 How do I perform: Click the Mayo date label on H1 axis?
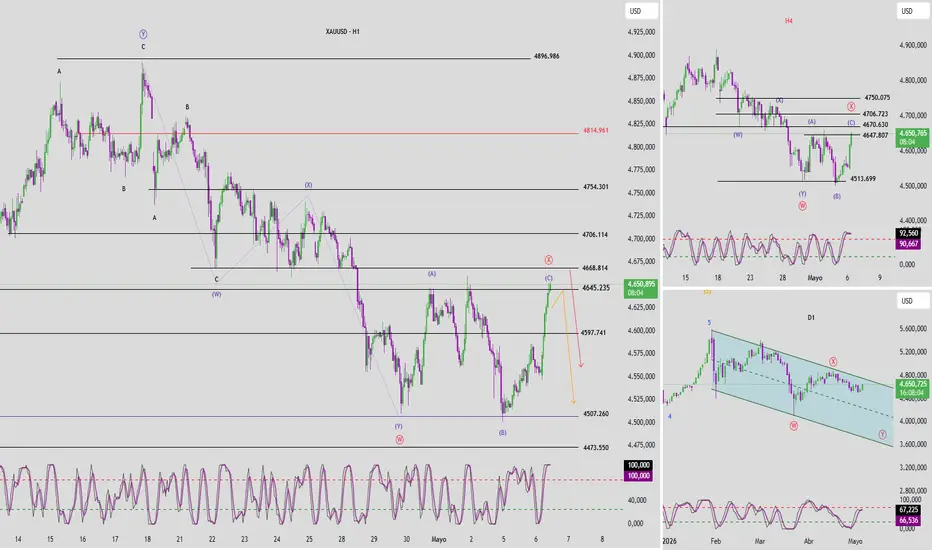[439, 539]
